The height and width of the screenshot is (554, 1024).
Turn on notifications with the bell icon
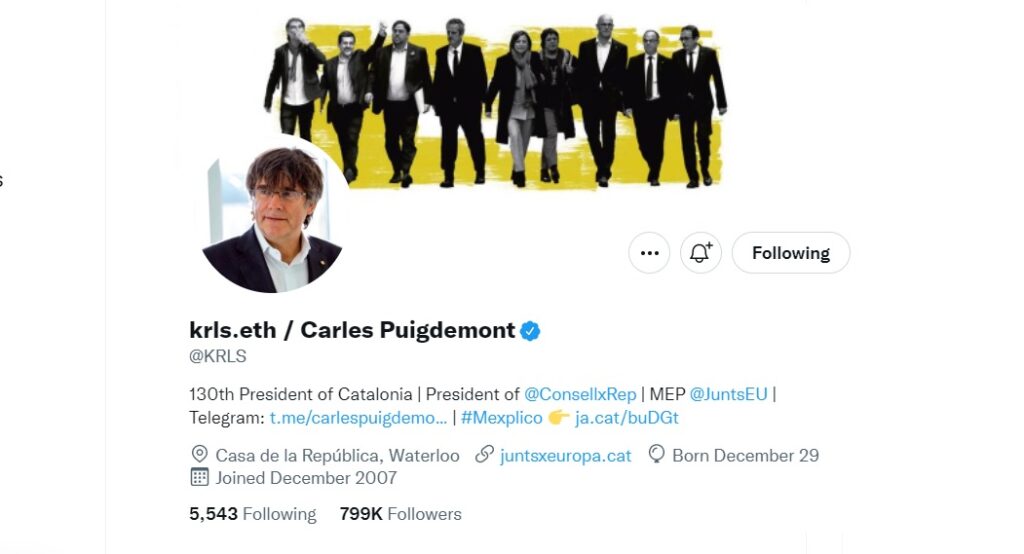point(701,253)
